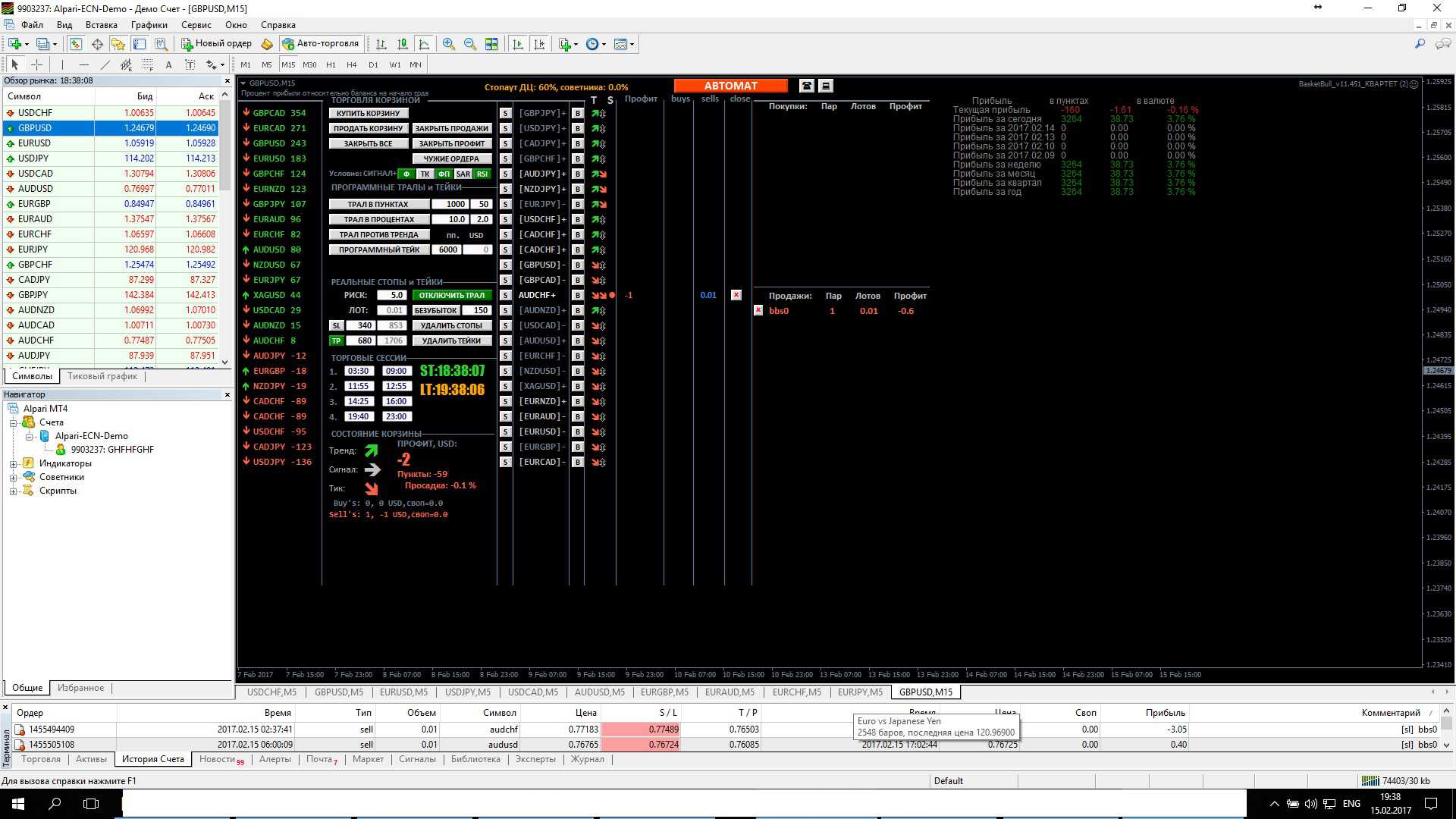Select the draw text label tool
Image resolution: width=1456 pixels, height=819 pixels.
pyautogui.click(x=190, y=65)
